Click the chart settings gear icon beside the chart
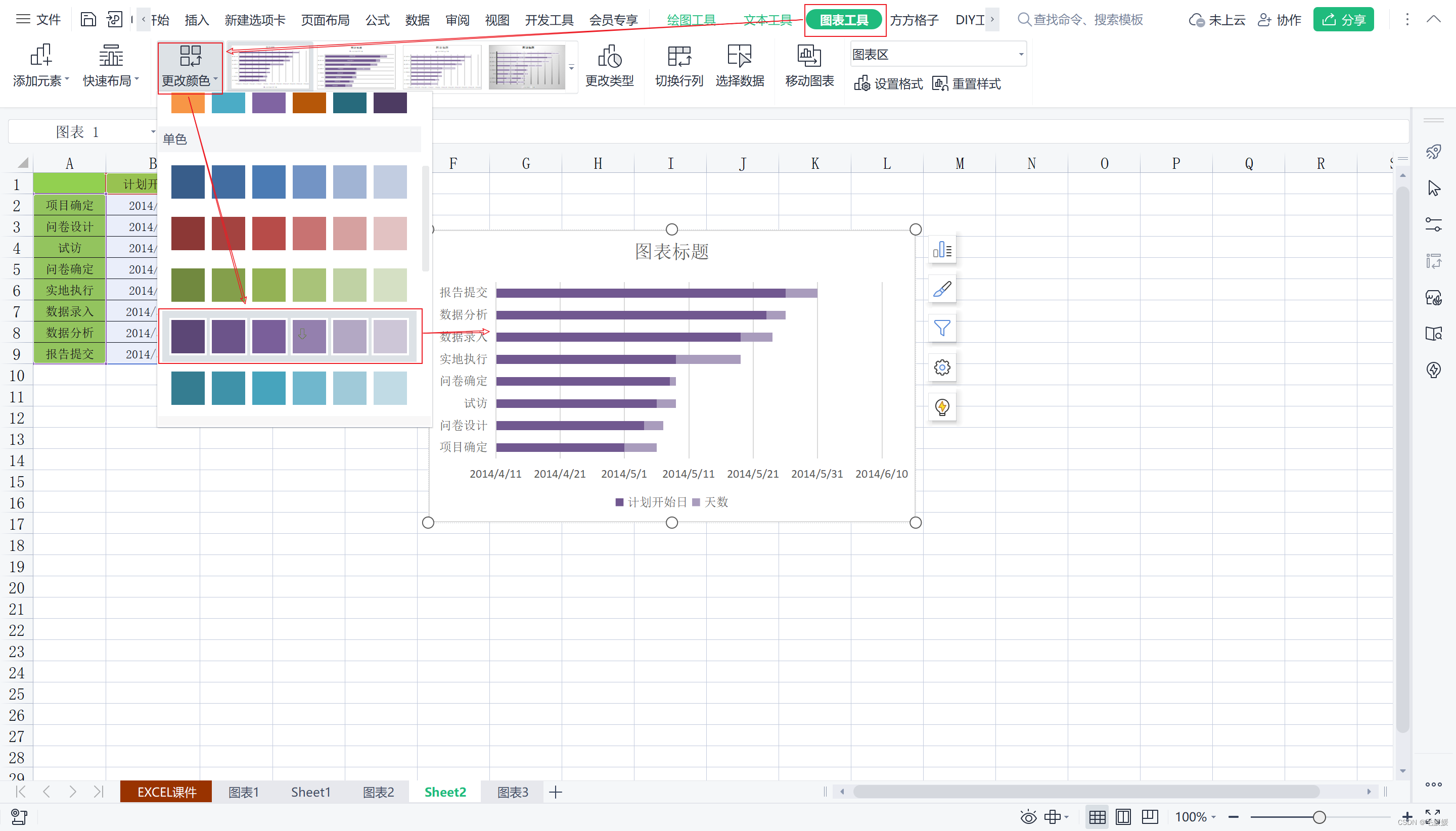This screenshot has width=1456, height=831. tap(942, 367)
